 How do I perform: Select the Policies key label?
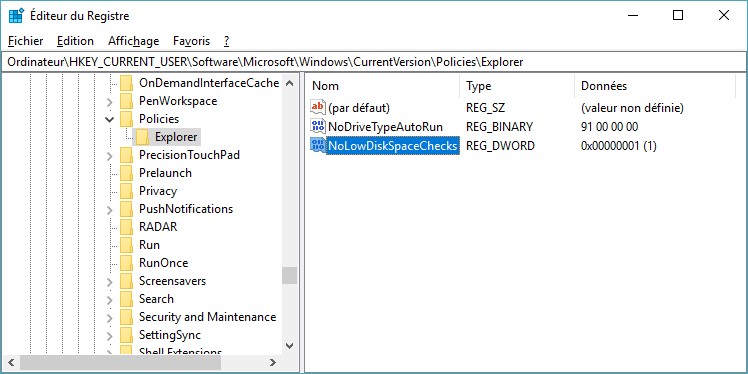click(x=159, y=119)
